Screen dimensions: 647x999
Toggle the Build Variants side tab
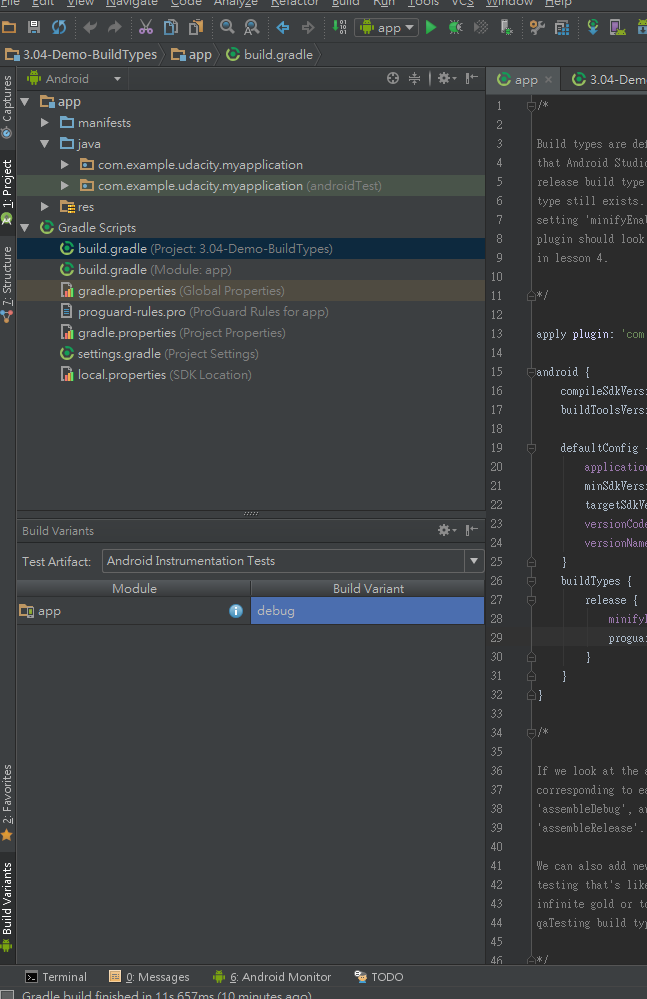(7, 907)
